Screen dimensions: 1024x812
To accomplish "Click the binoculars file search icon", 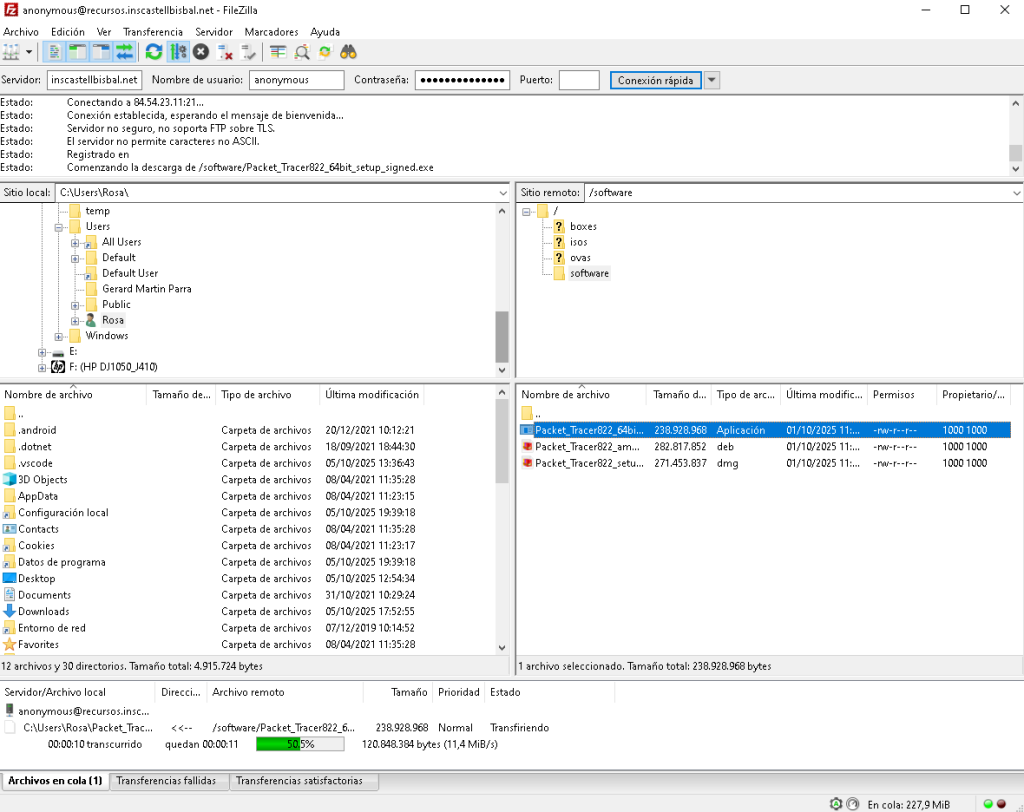I will [349, 51].
